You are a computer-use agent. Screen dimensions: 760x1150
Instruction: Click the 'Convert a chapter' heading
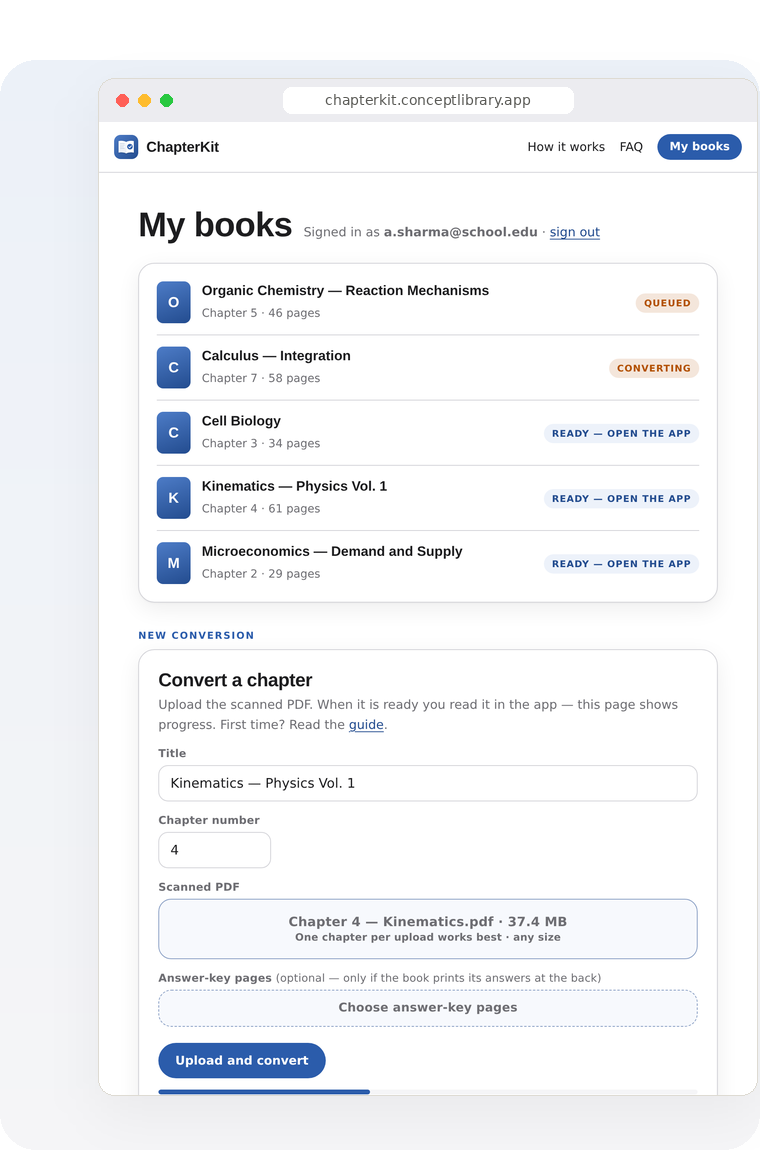tap(235, 680)
